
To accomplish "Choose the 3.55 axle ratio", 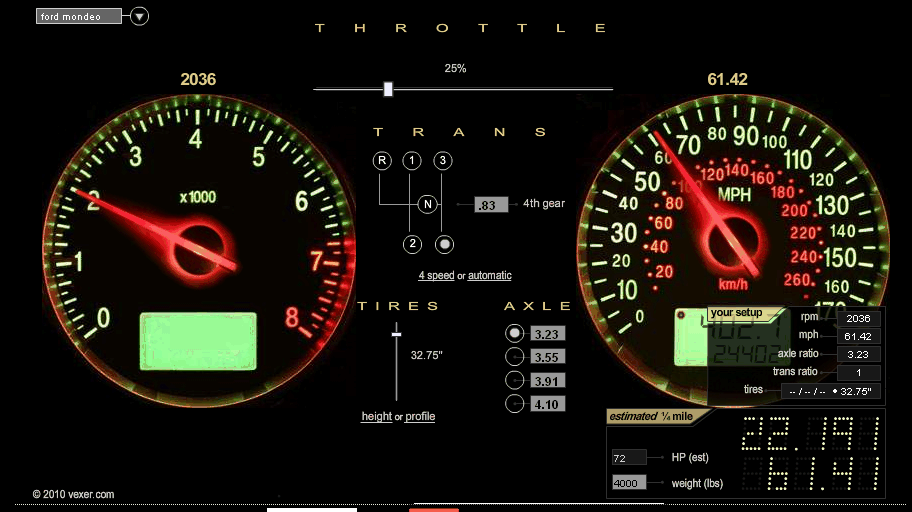I will (514, 357).
